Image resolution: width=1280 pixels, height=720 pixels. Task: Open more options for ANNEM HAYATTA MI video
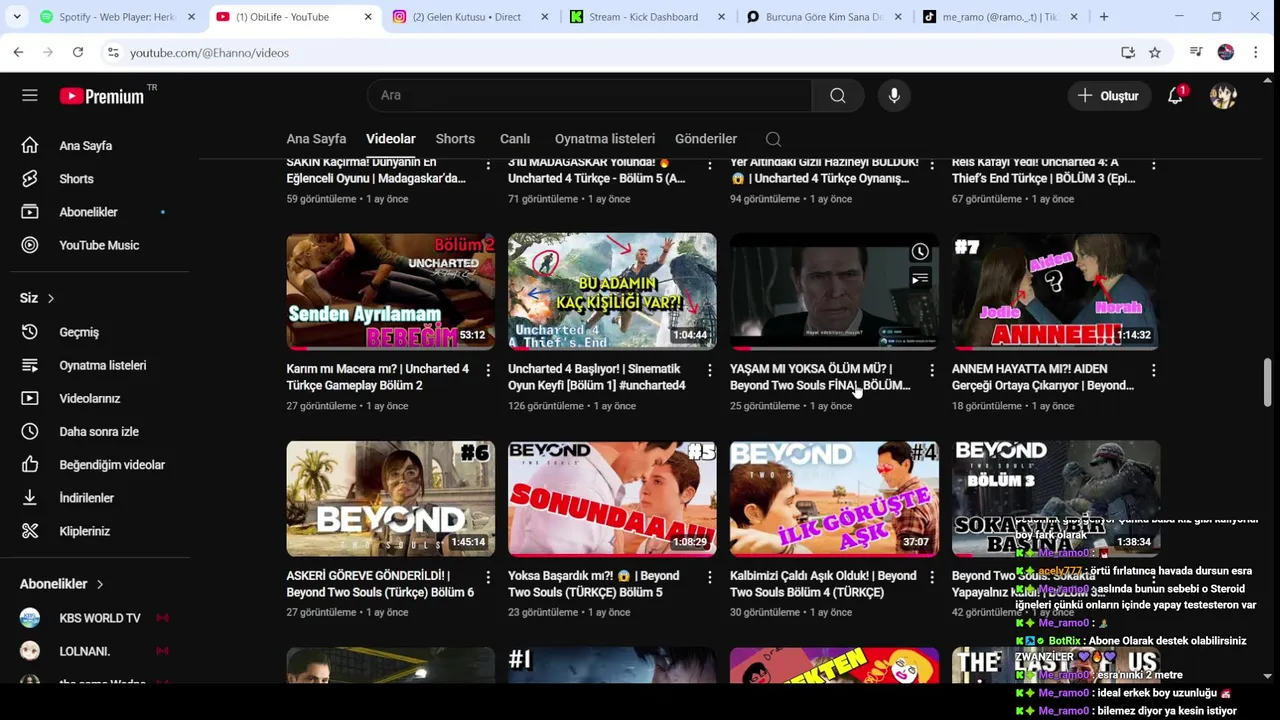point(1154,371)
